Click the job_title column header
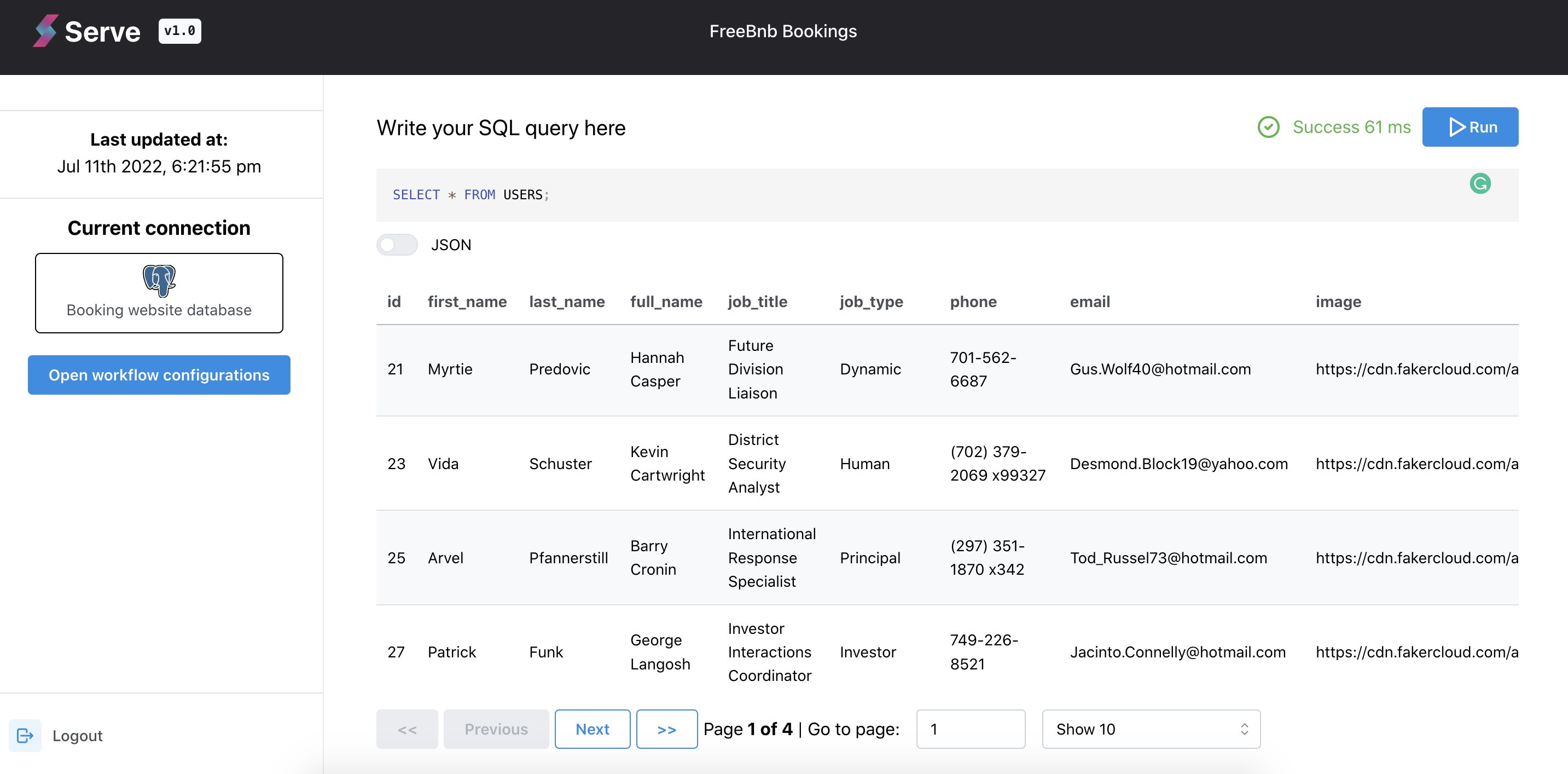This screenshot has width=1568, height=774. tap(758, 302)
